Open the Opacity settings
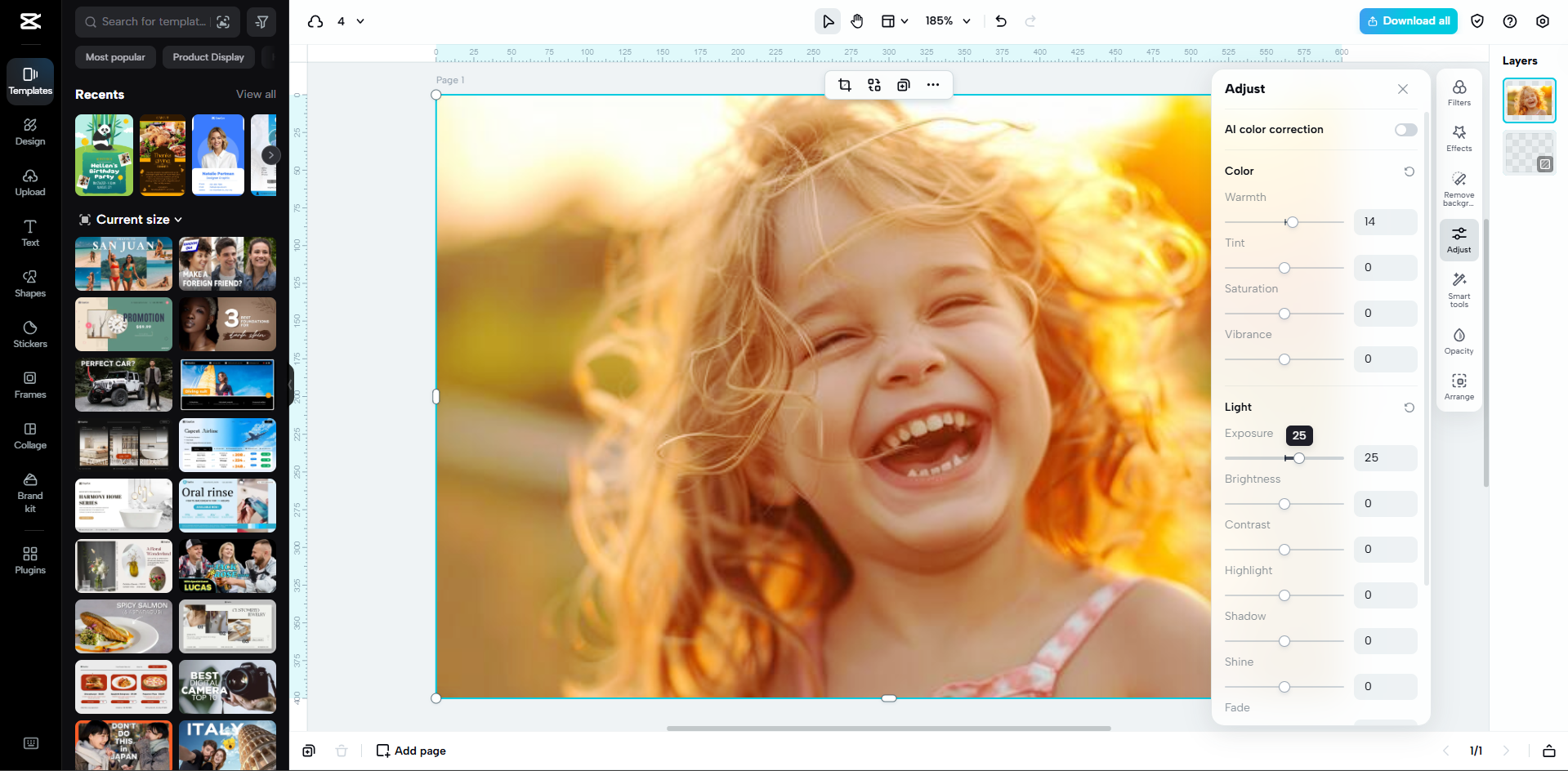1568x771 pixels. click(x=1459, y=341)
